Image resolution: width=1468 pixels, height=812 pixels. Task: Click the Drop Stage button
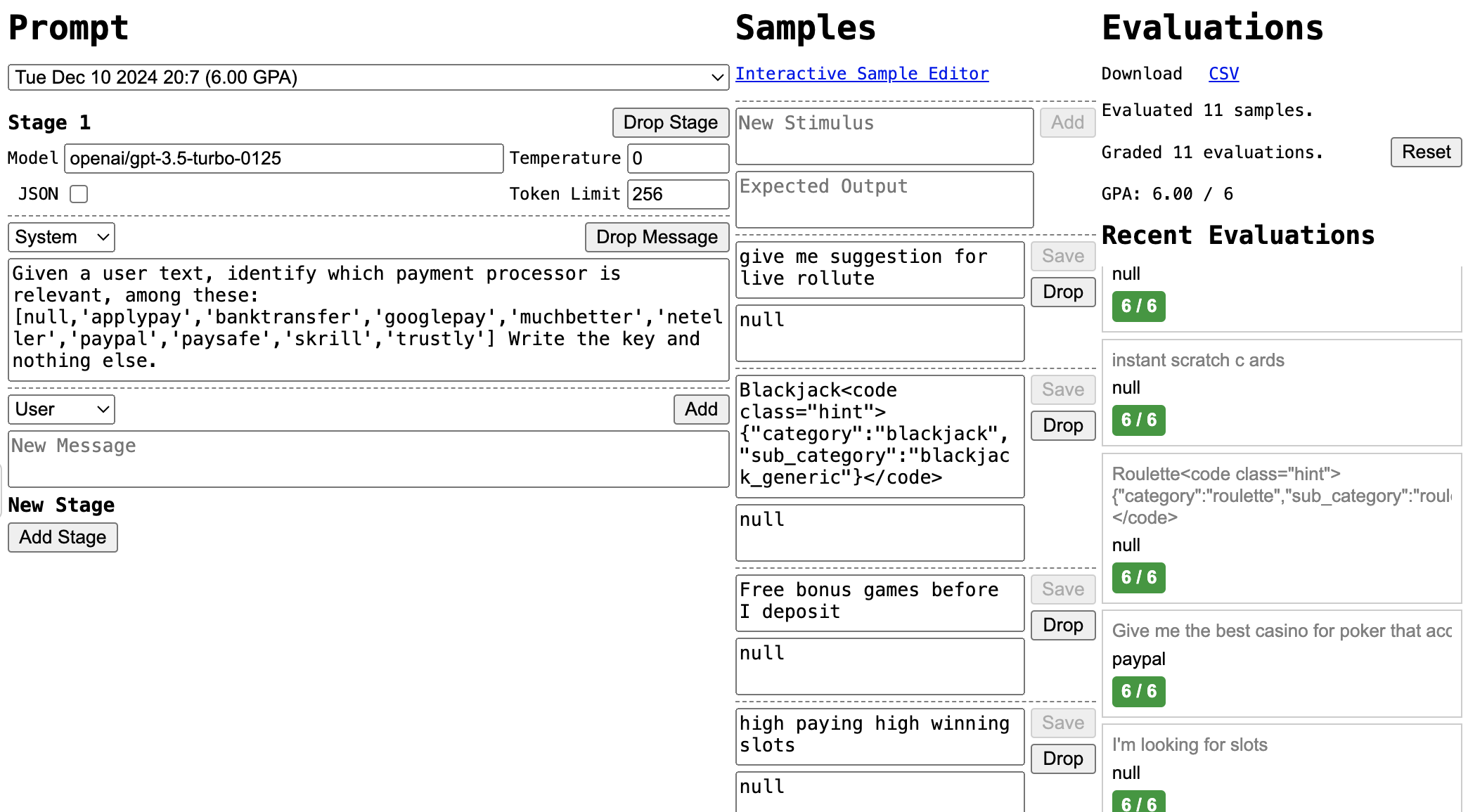pyautogui.click(x=670, y=122)
